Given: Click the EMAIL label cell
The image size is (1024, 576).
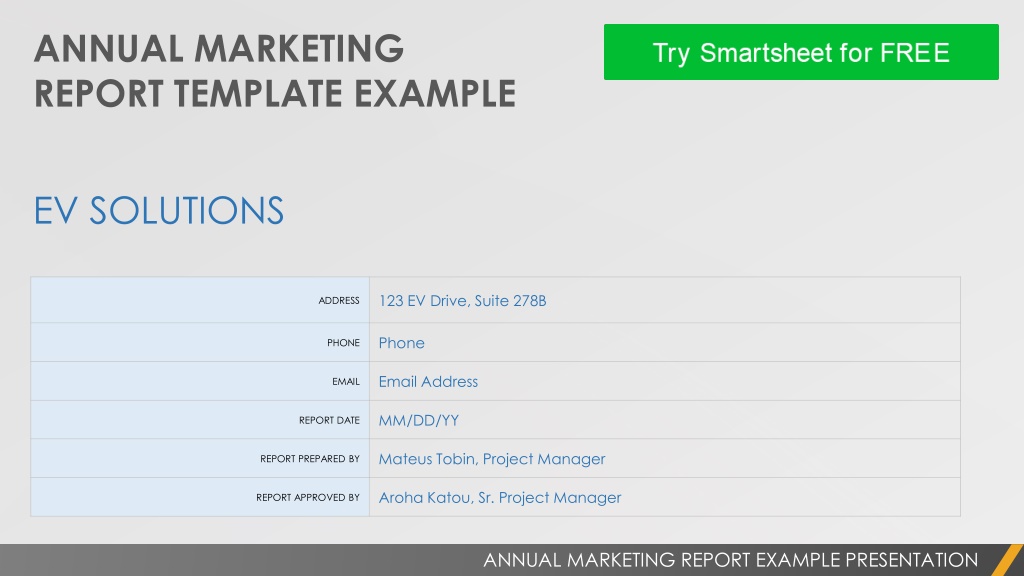Looking at the screenshot, I should pyautogui.click(x=200, y=381).
